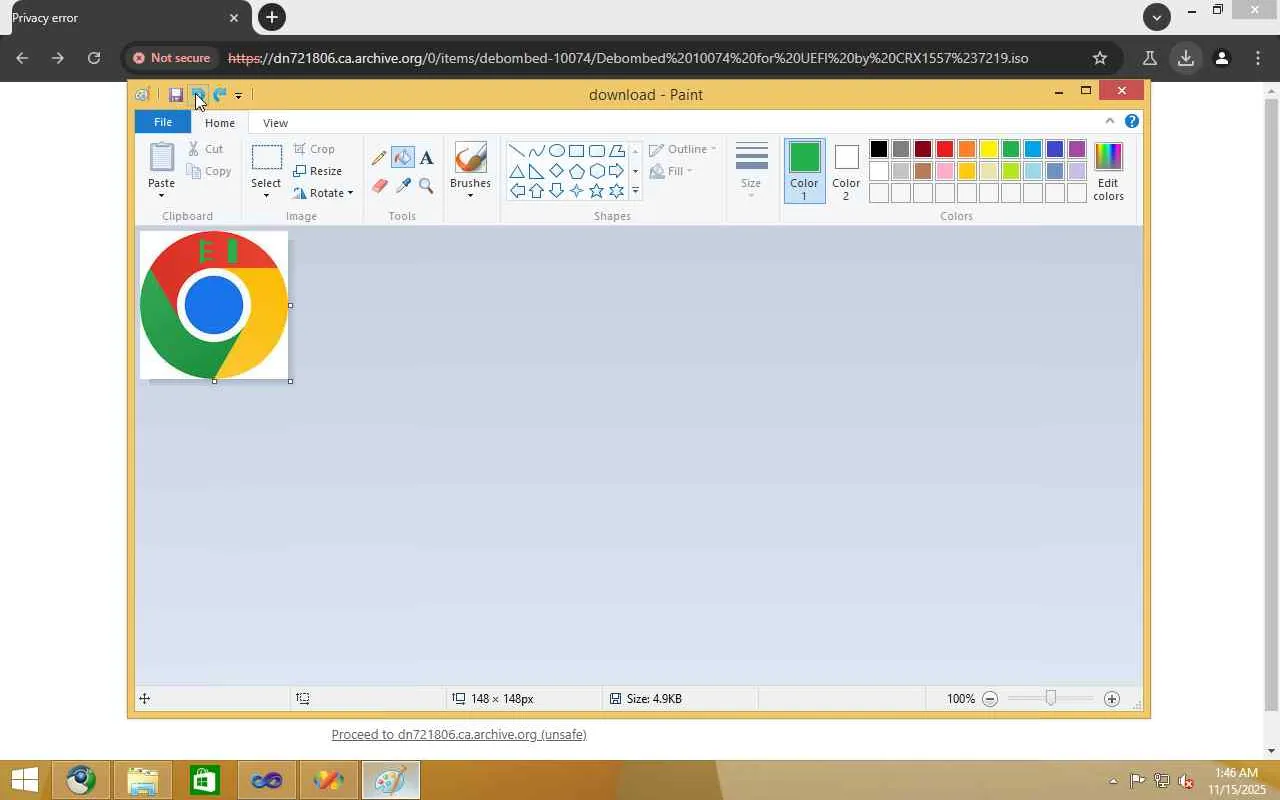Viewport: 1280px width, 800px height.
Task: Follow the Proceed to dn721806.ca.archive.org (unsafe) link
Action: pyautogui.click(x=459, y=735)
